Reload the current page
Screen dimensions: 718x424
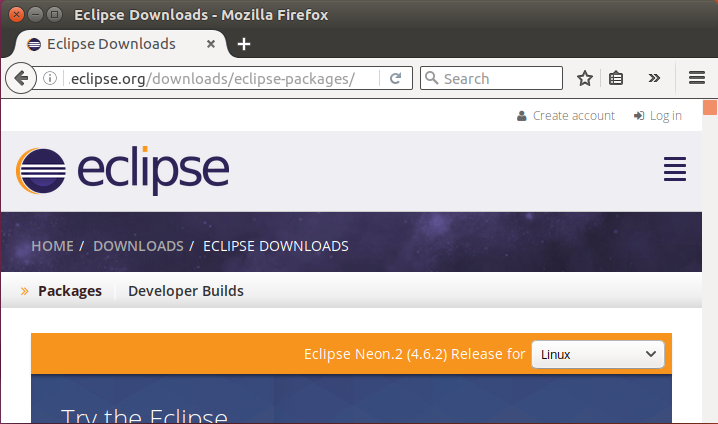coord(396,78)
